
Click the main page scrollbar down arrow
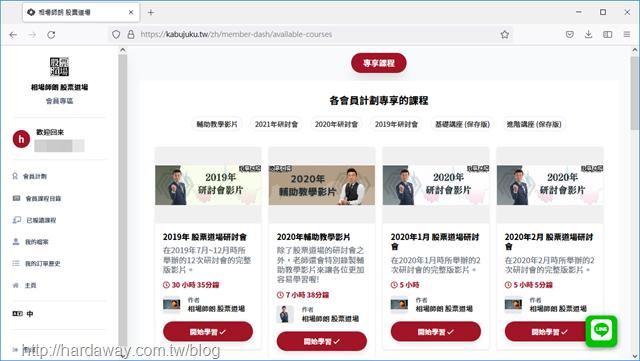[x=634, y=356]
